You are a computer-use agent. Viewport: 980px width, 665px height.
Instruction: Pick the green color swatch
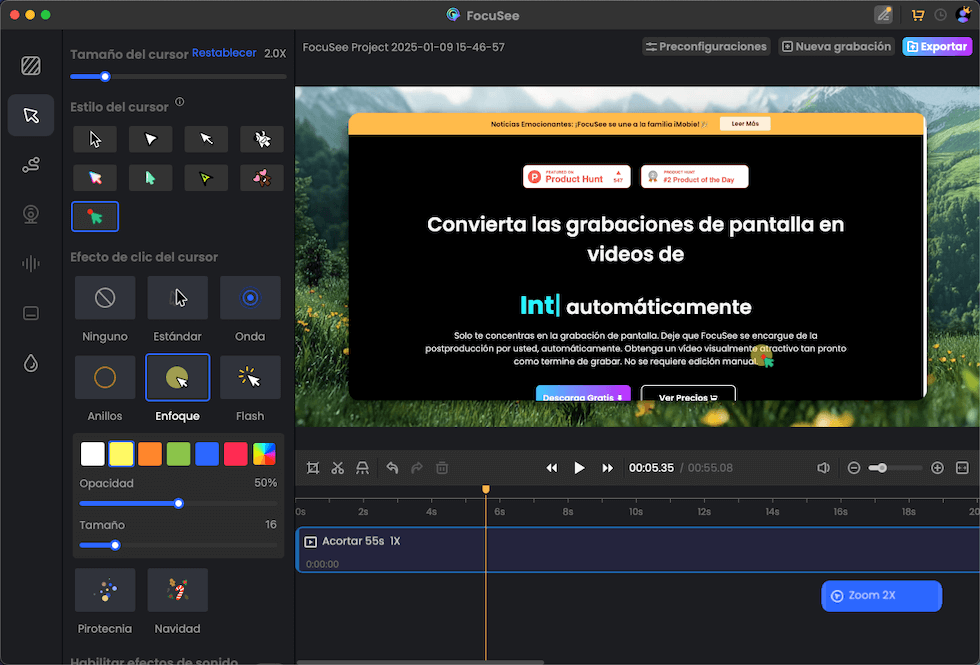[178, 454]
